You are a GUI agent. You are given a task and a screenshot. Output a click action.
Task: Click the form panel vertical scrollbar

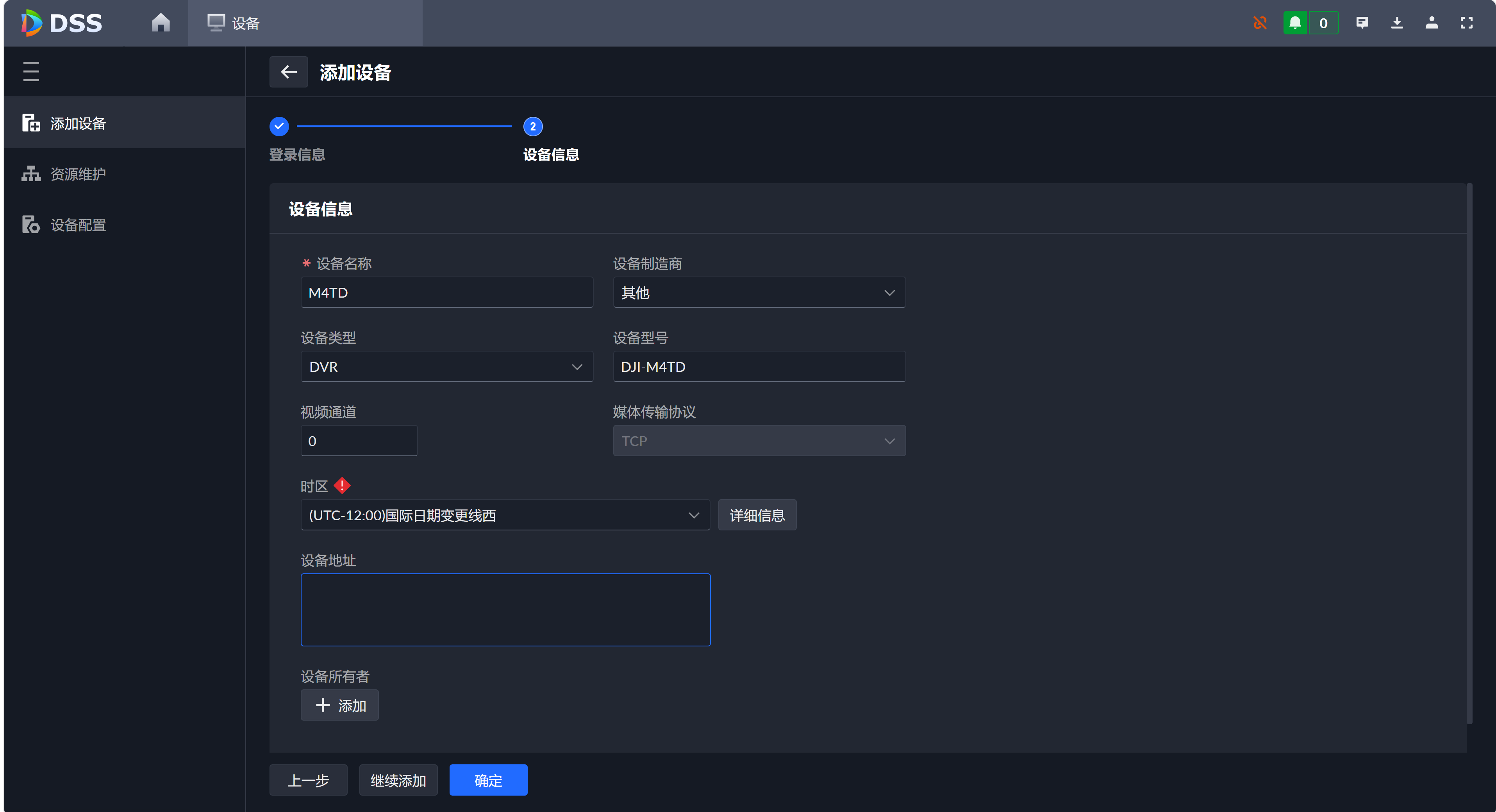click(x=1469, y=453)
